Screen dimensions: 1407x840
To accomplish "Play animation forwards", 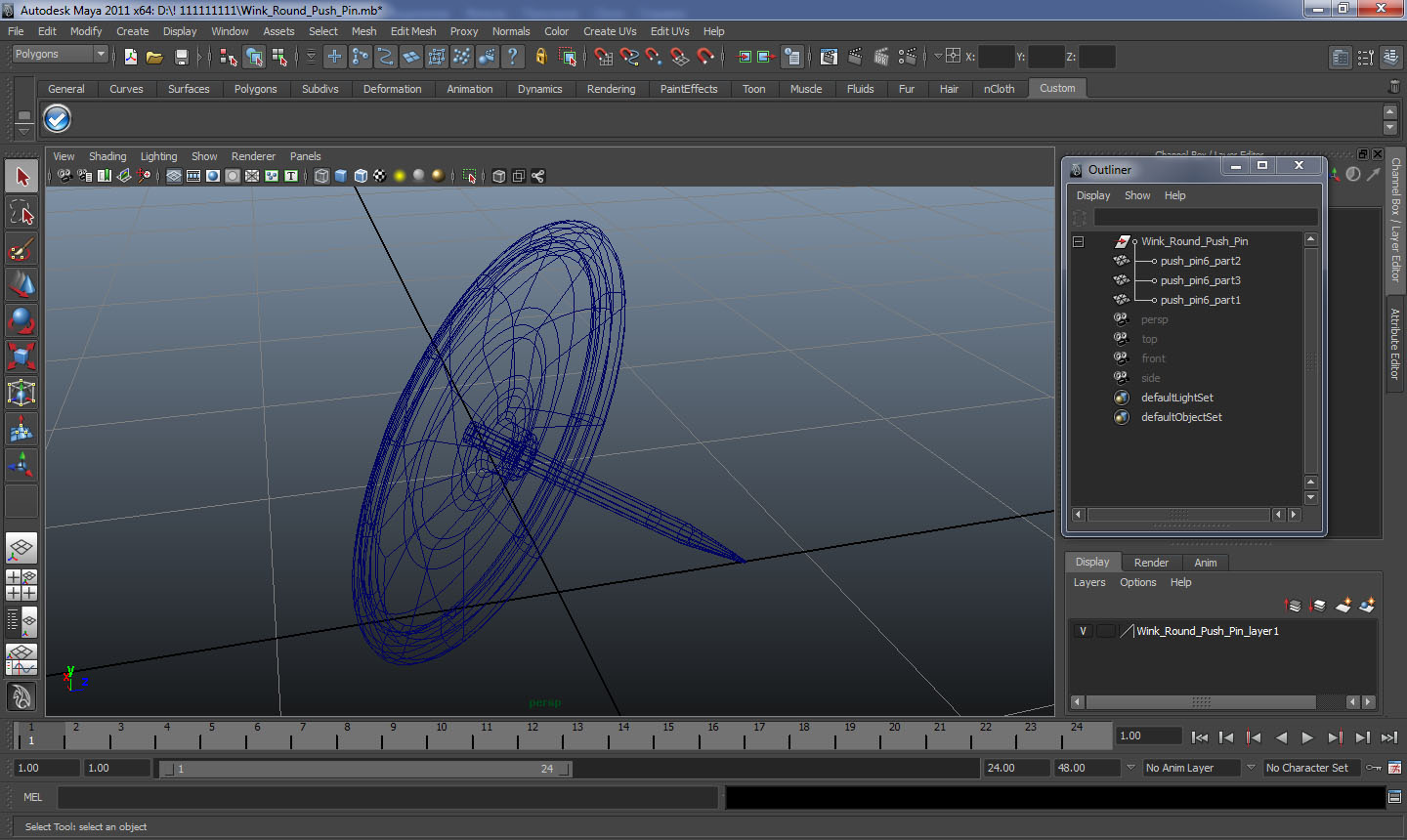I will click(1307, 737).
